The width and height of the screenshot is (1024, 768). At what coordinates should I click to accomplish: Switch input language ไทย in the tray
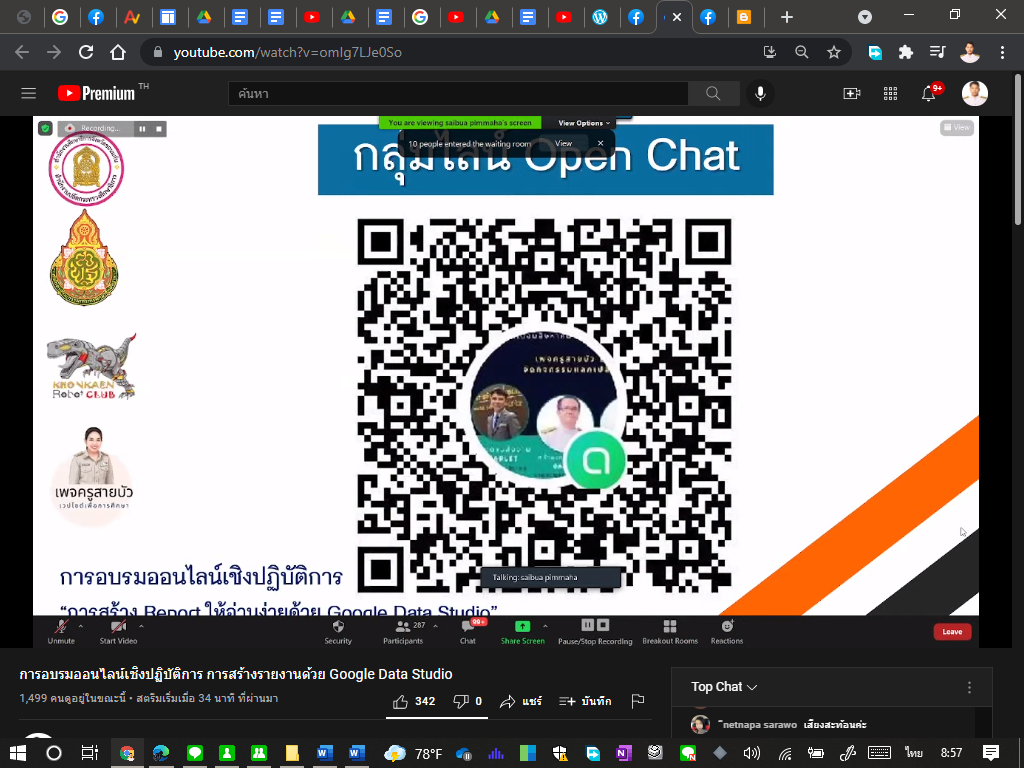[x=913, y=753]
